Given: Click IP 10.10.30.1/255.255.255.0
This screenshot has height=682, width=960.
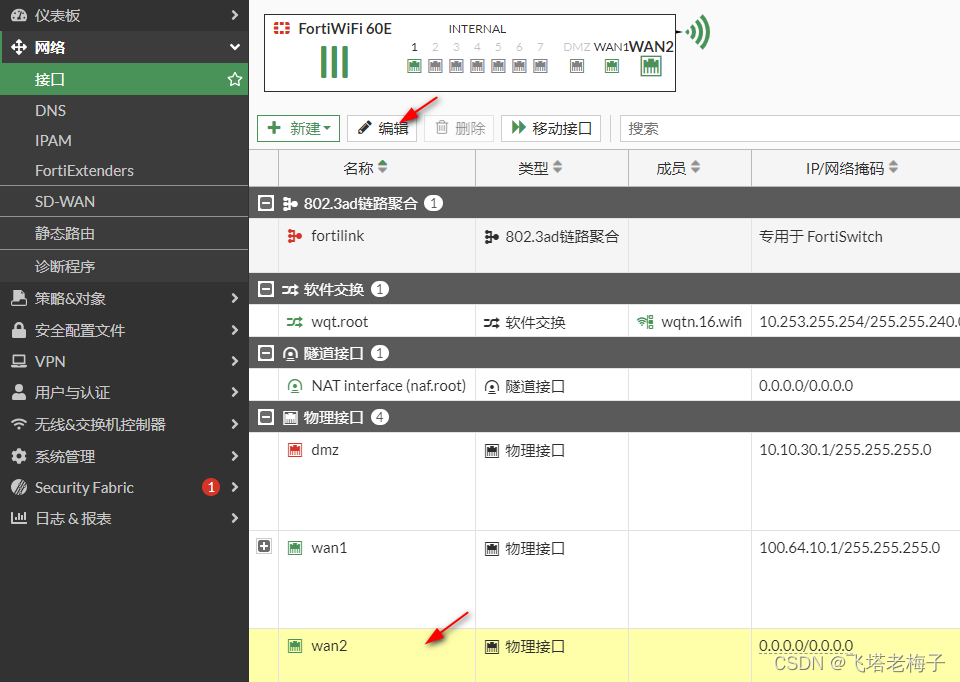Looking at the screenshot, I should pos(845,450).
